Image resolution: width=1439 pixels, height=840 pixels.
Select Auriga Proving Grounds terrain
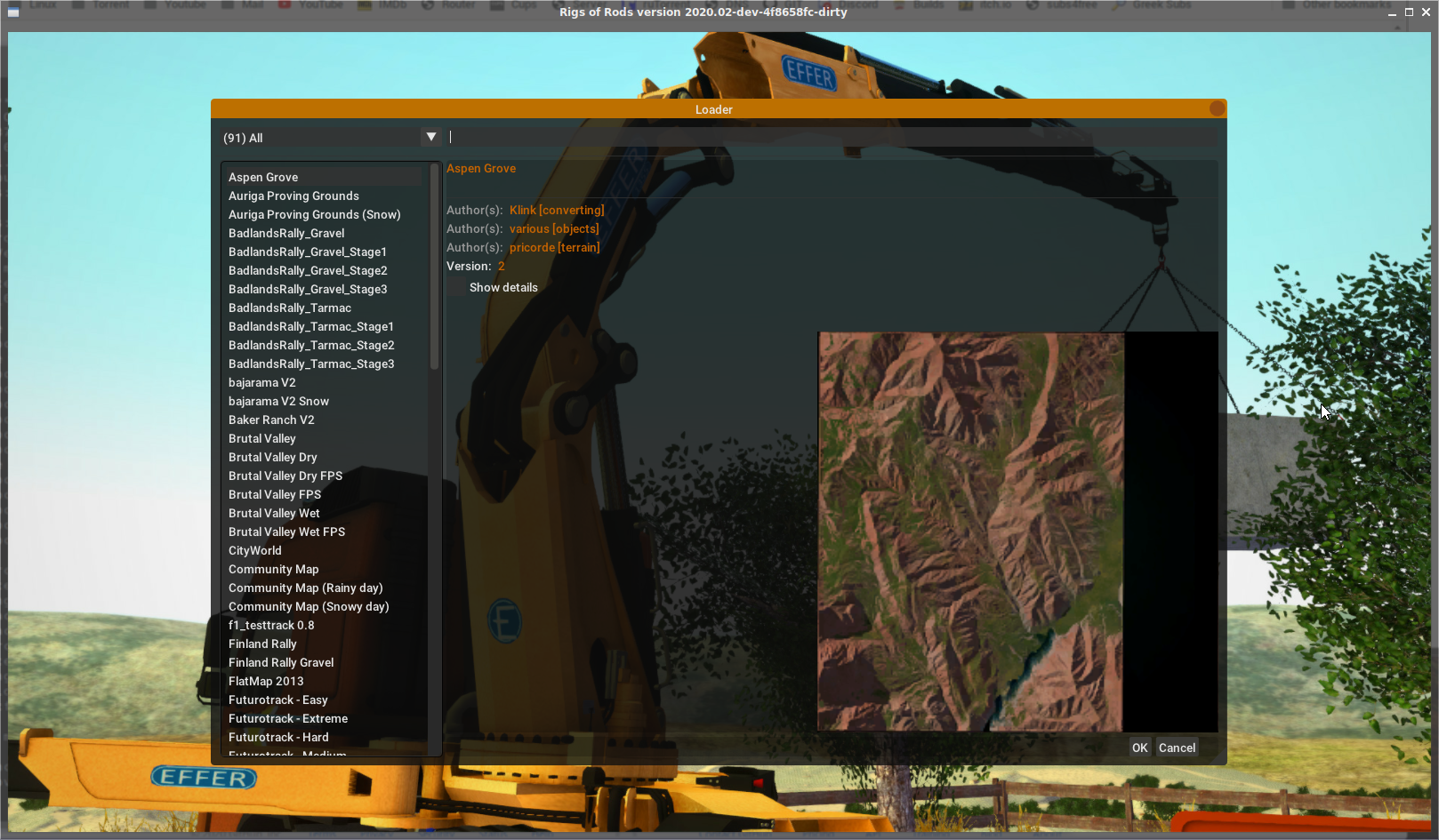[325, 196]
